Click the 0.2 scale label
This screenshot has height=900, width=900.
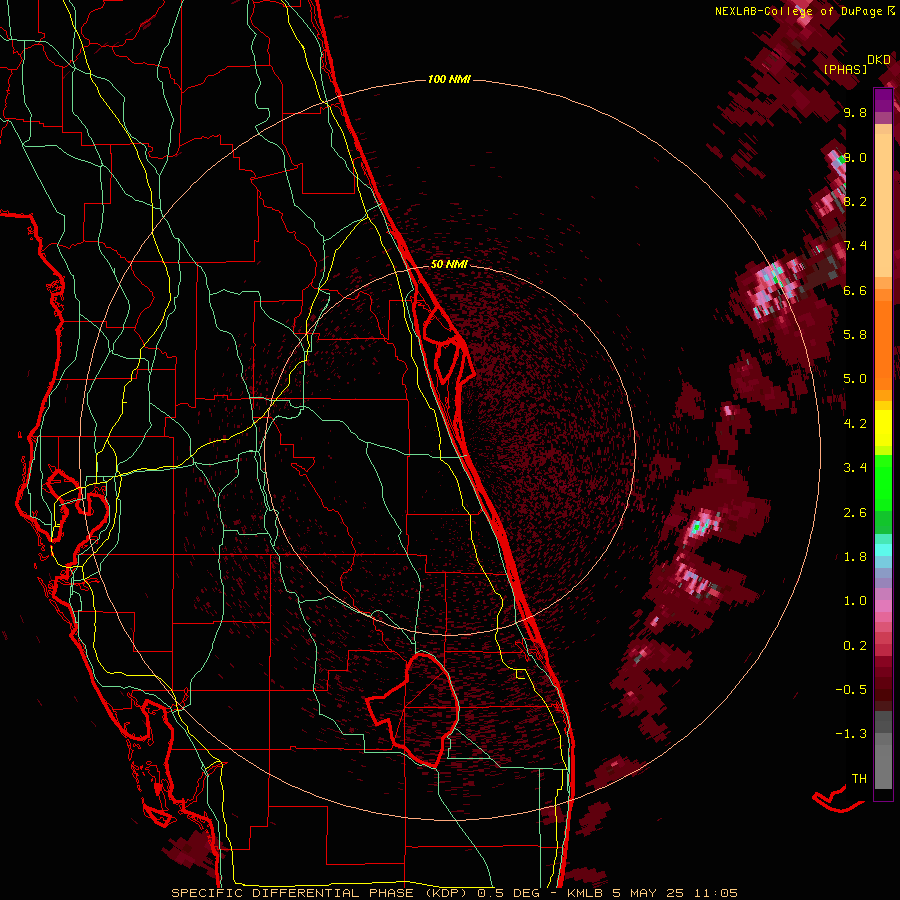pos(855,646)
